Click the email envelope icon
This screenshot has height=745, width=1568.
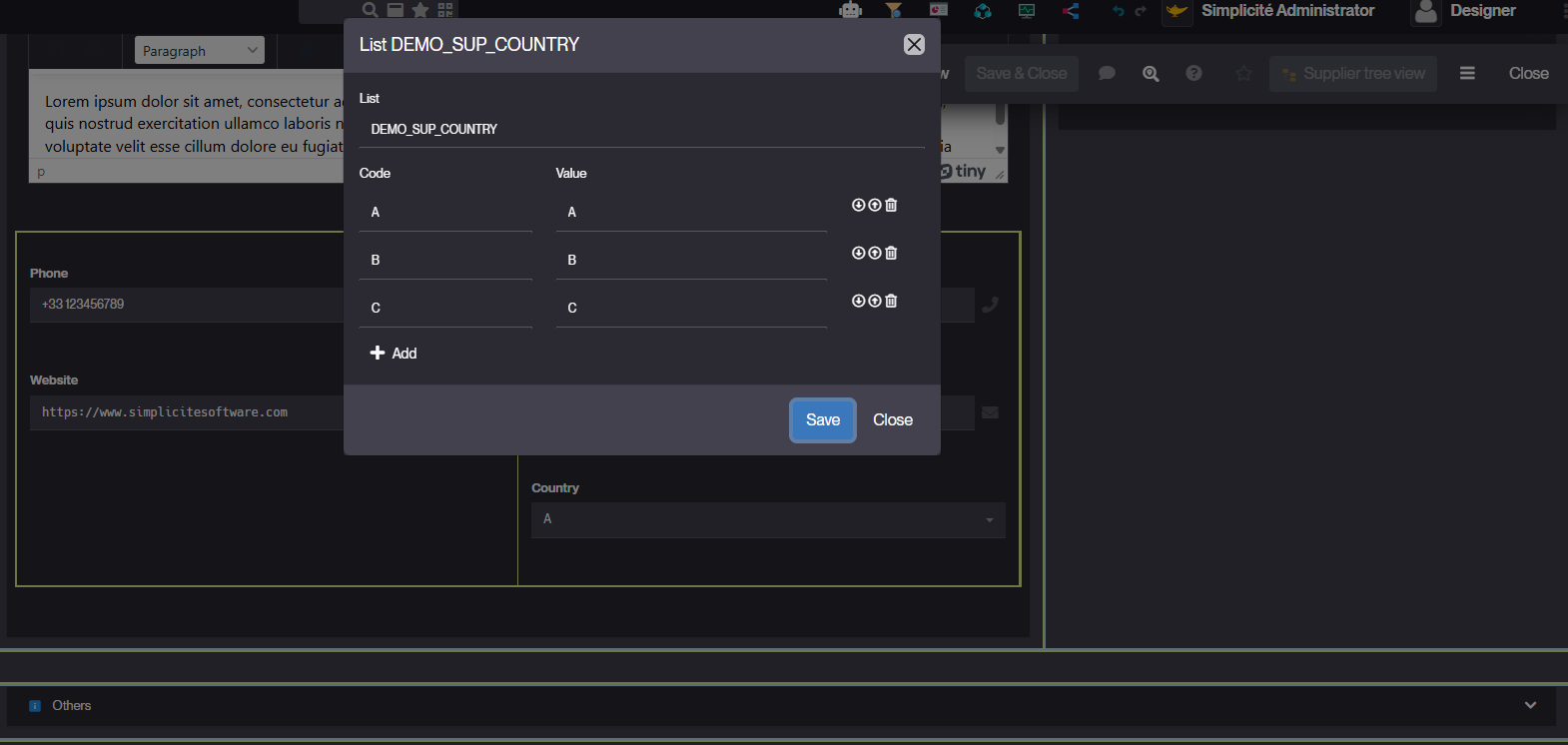pyautogui.click(x=990, y=412)
